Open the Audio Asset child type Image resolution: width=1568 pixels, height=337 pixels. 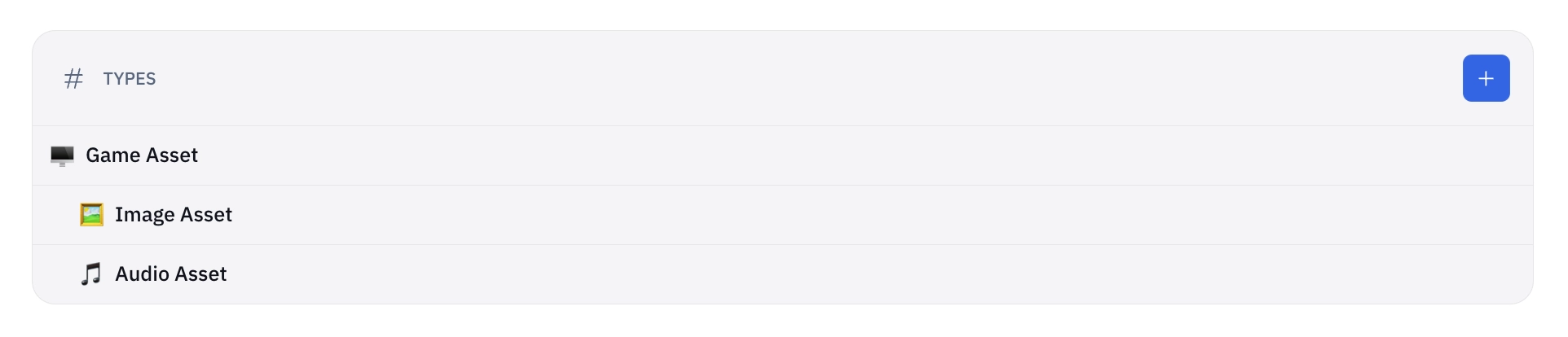[171, 274]
